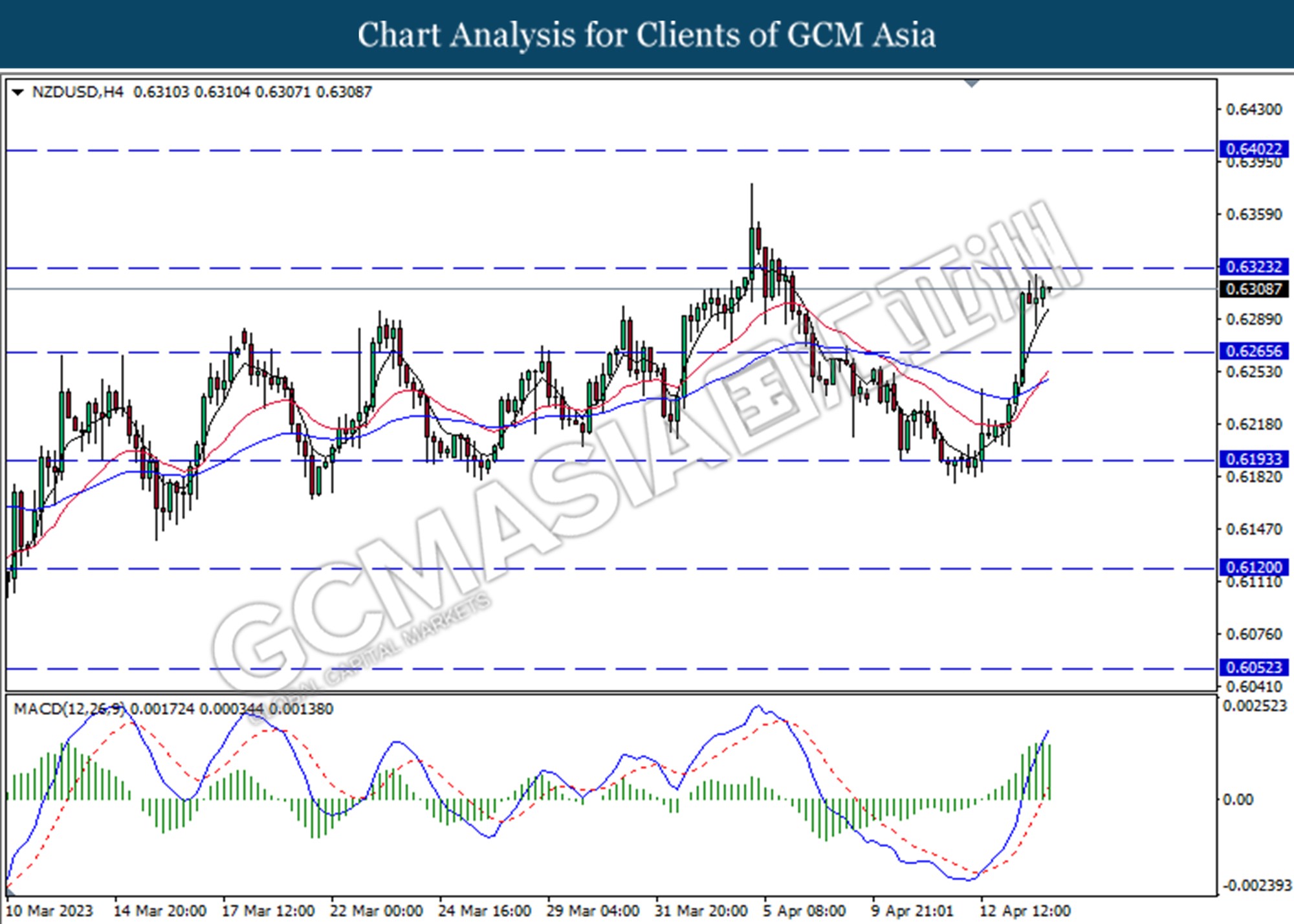
Task: Select the current price label 0.63087
Action: pos(1253,289)
